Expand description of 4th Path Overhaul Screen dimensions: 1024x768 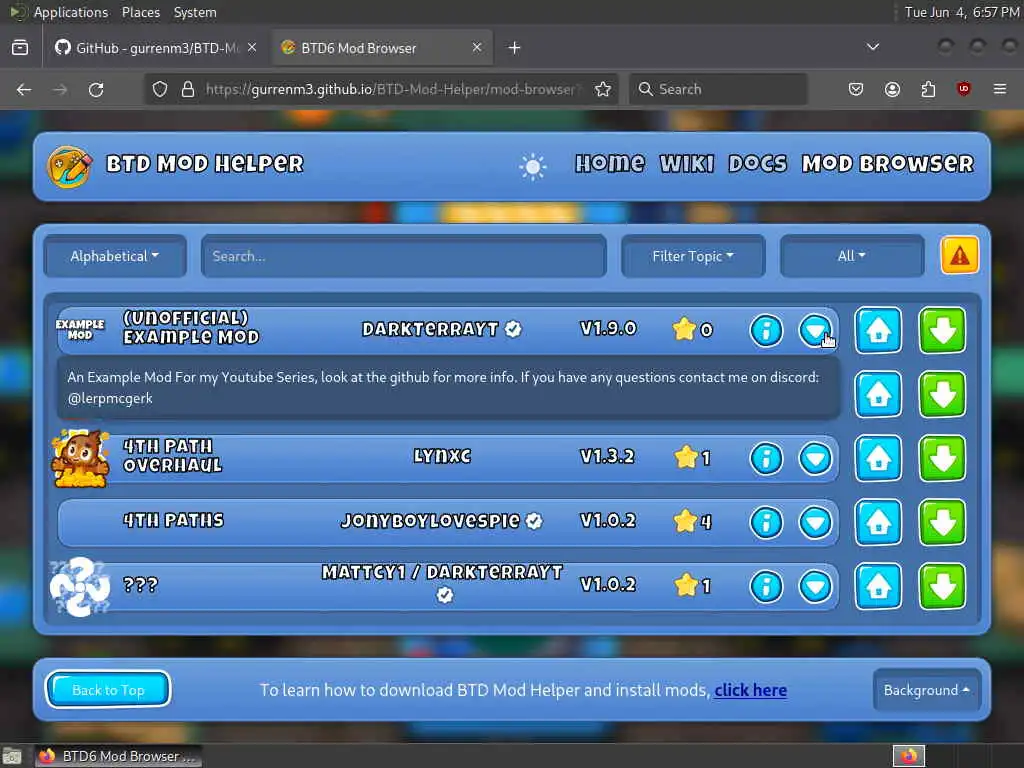815,458
